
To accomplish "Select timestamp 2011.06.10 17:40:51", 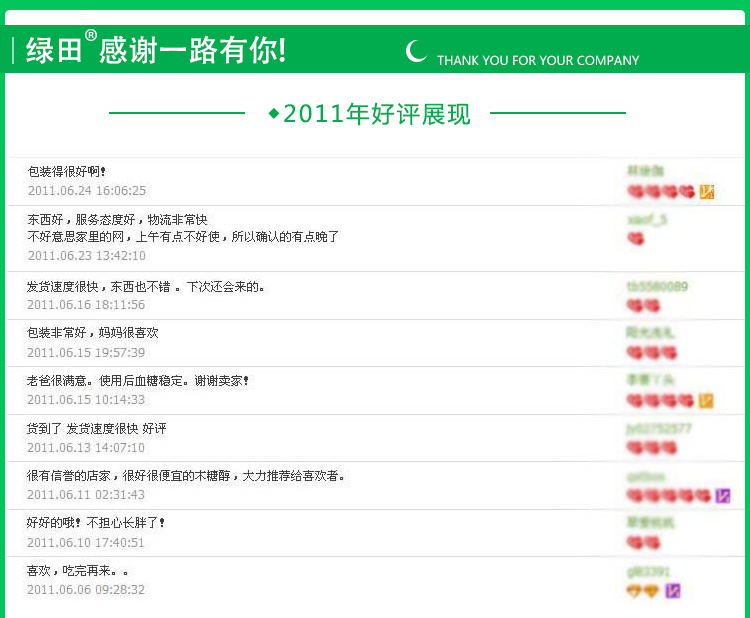I will [86, 542].
